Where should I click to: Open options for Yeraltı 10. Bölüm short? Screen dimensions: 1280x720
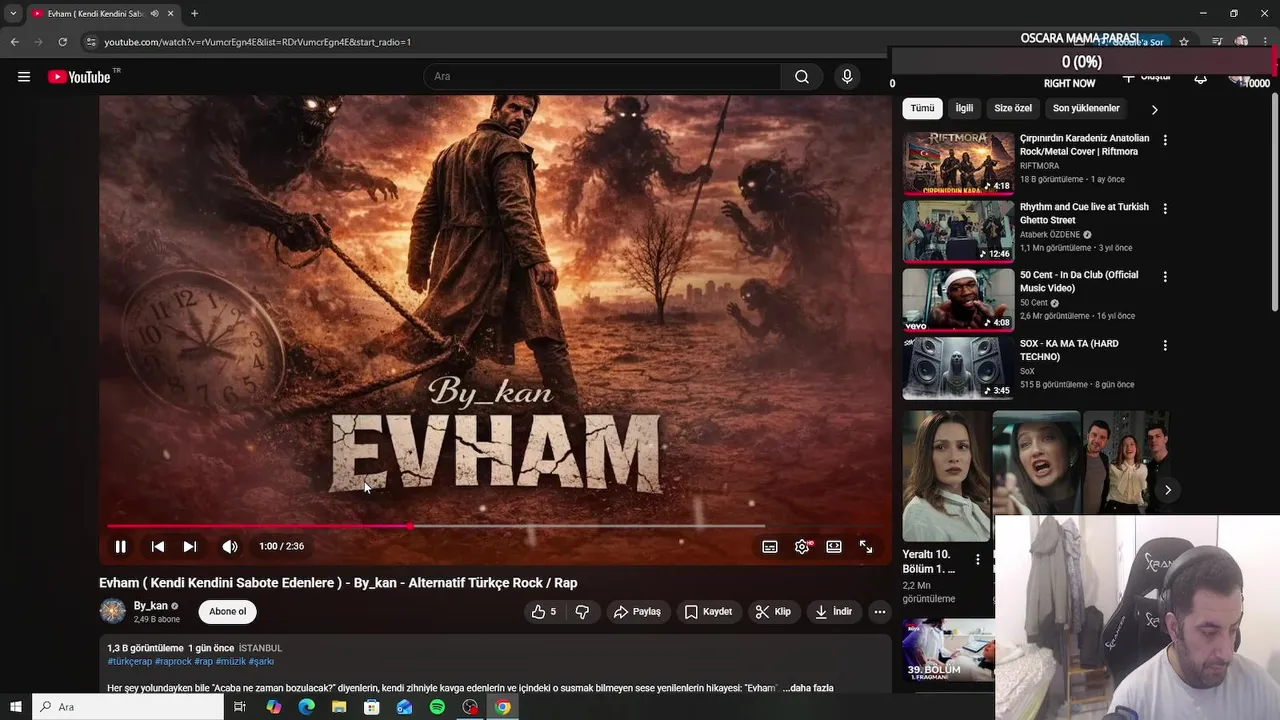978,560
